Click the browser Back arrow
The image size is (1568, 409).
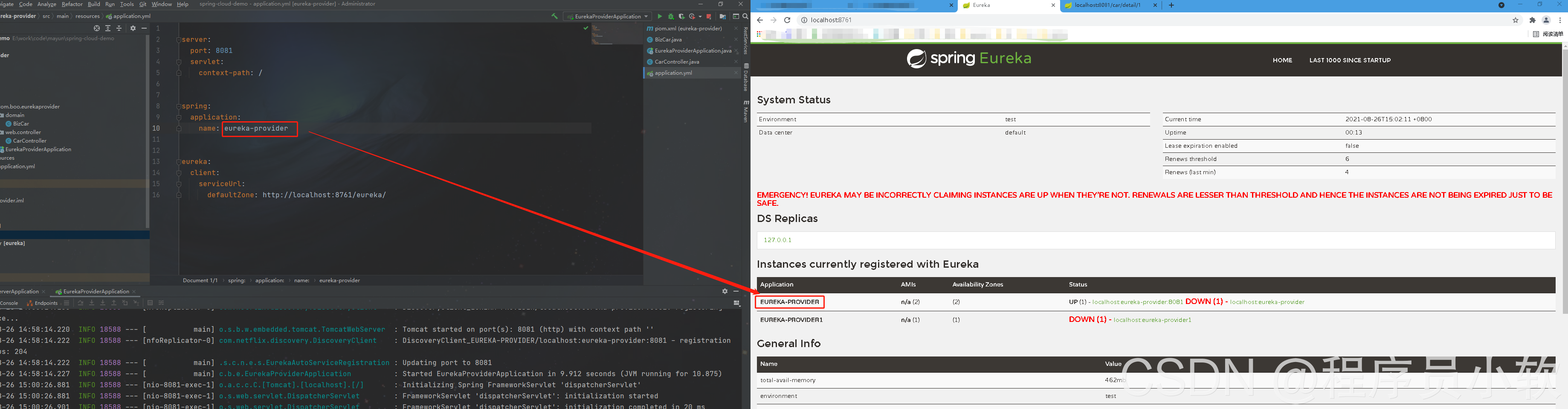coord(759,20)
